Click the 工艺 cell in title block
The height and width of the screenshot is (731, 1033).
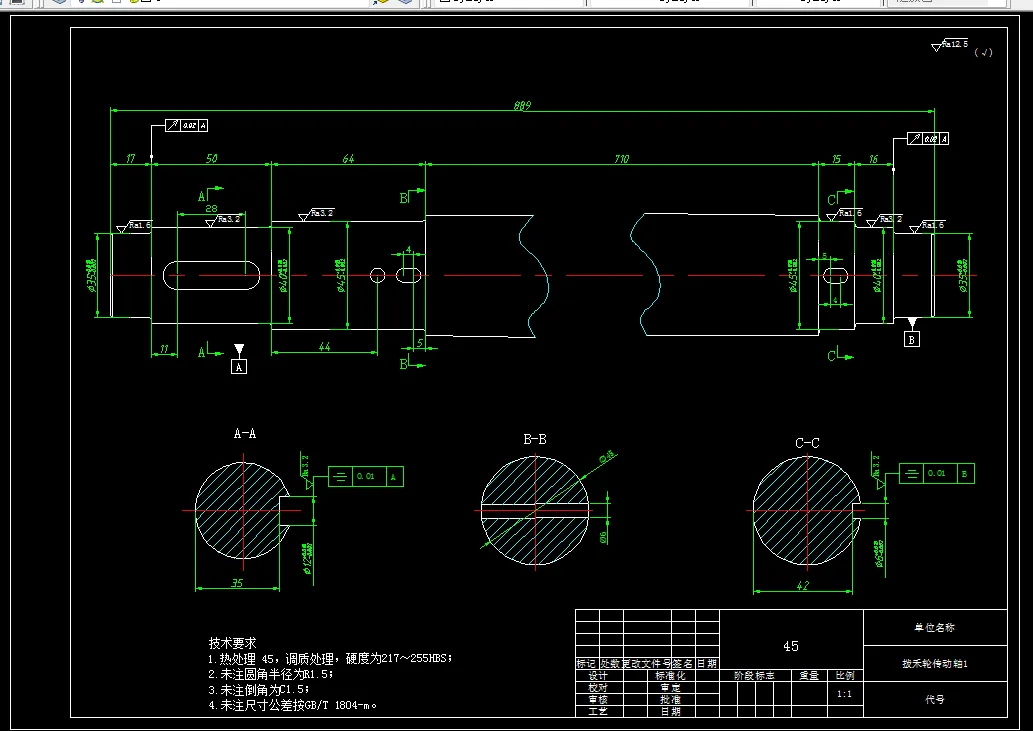click(598, 711)
